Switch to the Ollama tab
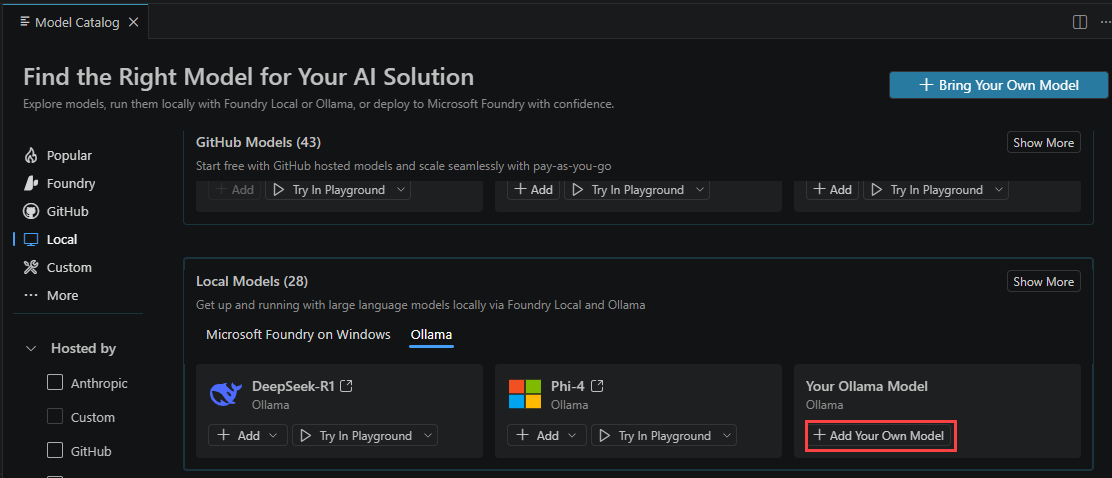Screen dimensions: 1112x478 431,335
